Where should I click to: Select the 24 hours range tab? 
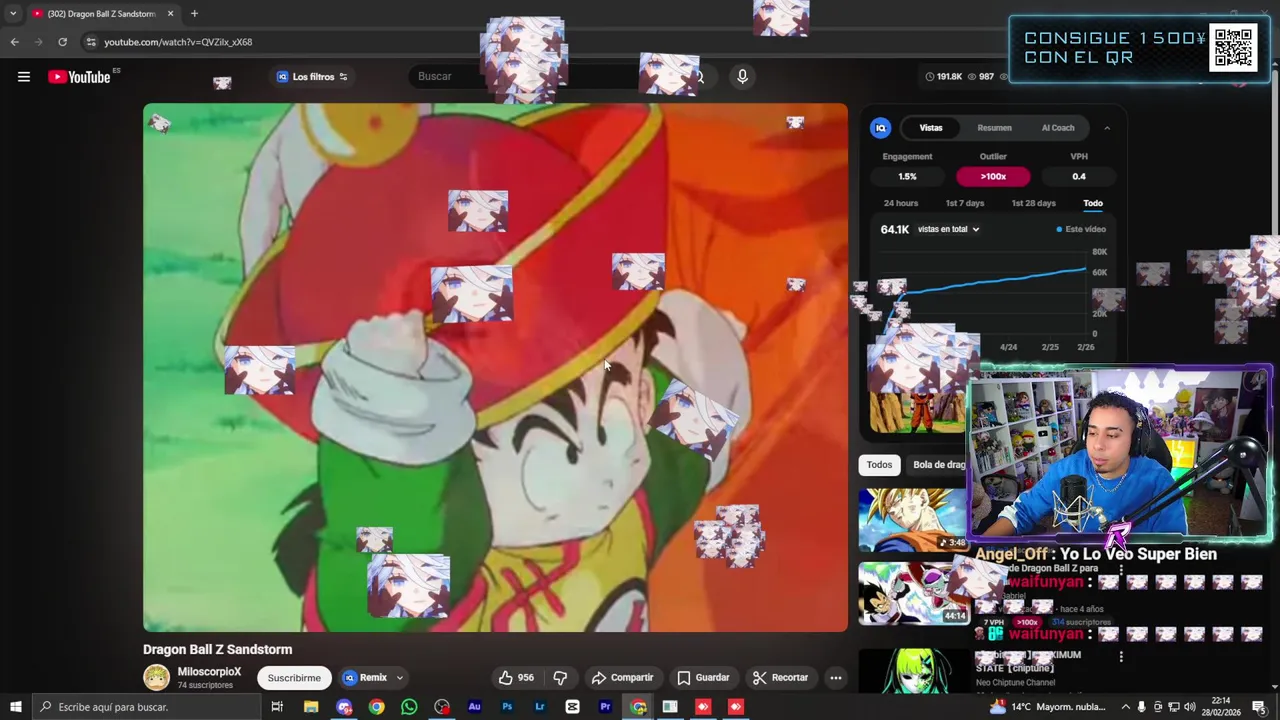900,203
